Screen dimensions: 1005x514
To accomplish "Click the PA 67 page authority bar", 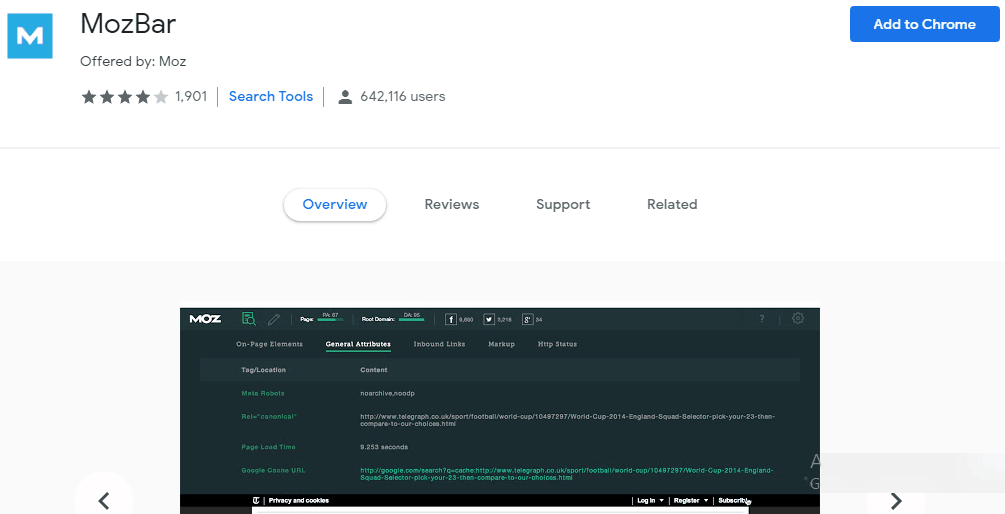I will click(331, 317).
